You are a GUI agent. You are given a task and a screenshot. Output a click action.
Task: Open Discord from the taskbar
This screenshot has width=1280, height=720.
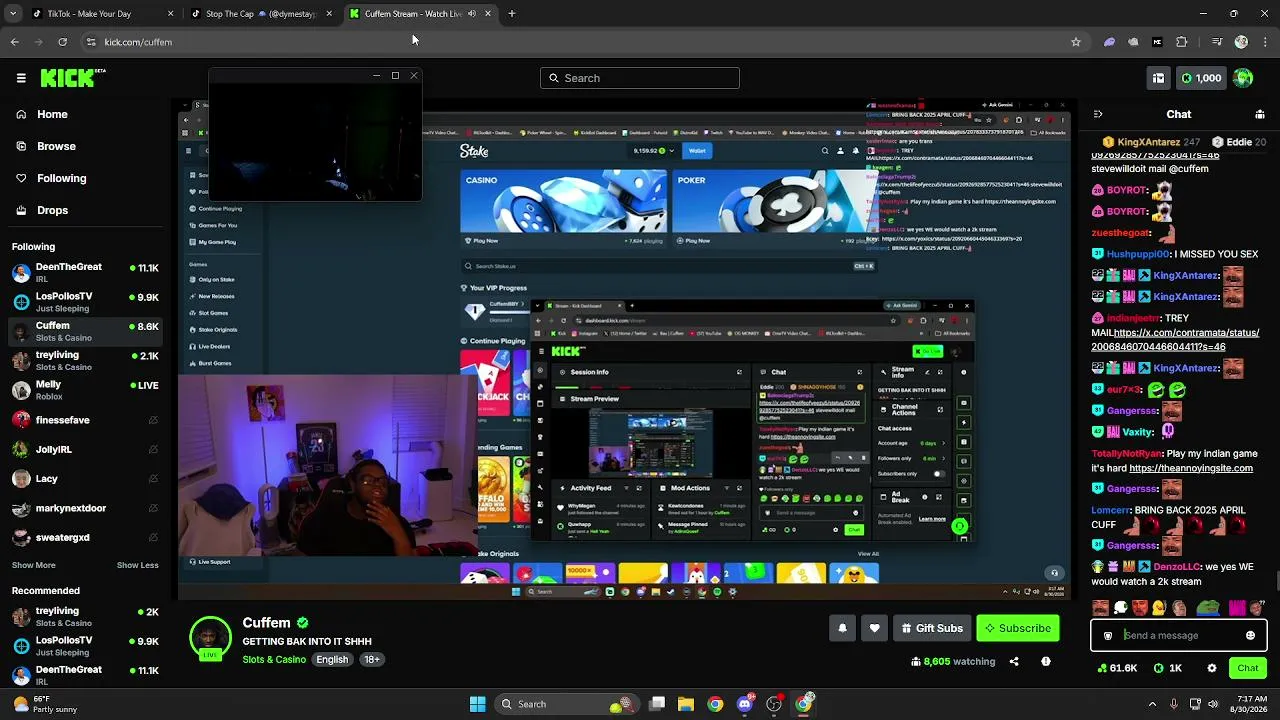pyautogui.click(x=744, y=704)
